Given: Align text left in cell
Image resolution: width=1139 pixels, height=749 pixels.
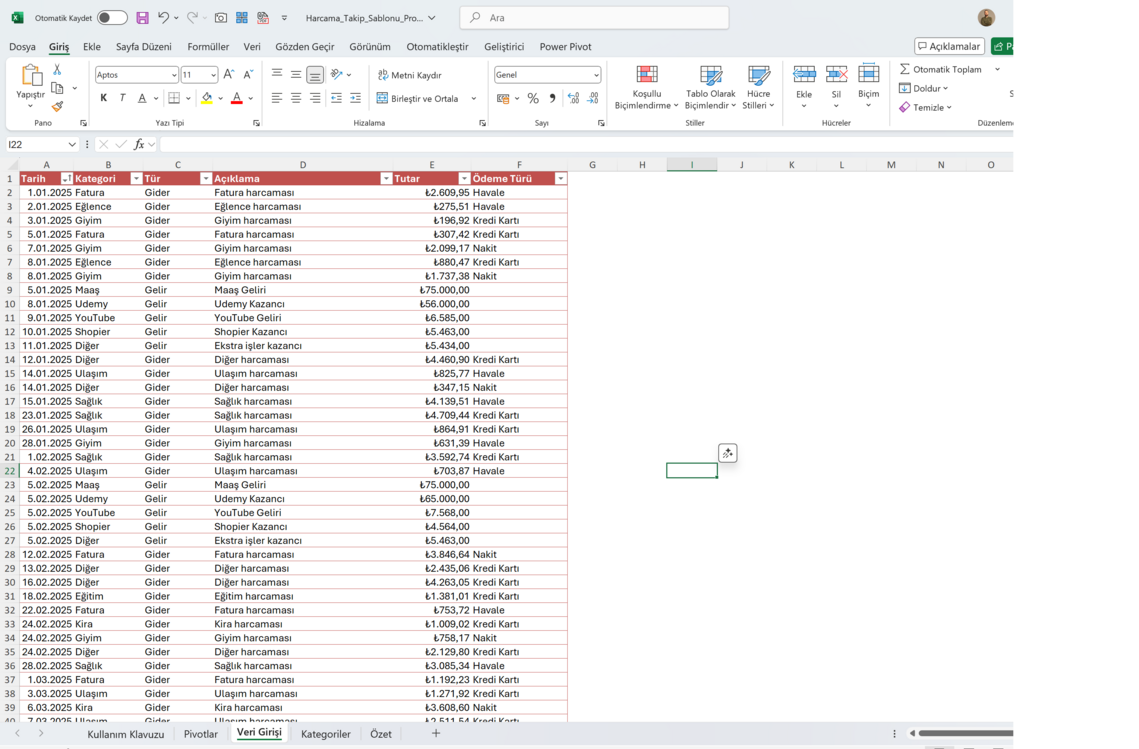Looking at the screenshot, I should click(x=277, y=98).
